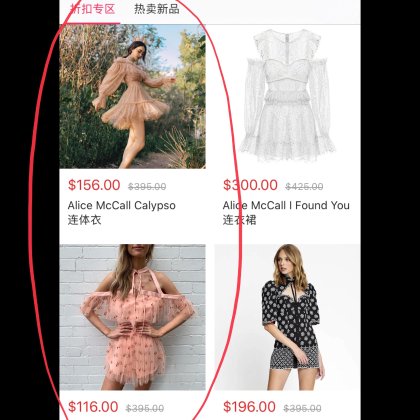The image size is (420, 420).
Task: Click the crossed-out price beside $116.00
Action: pyautogui.click(x=145, y=408)
